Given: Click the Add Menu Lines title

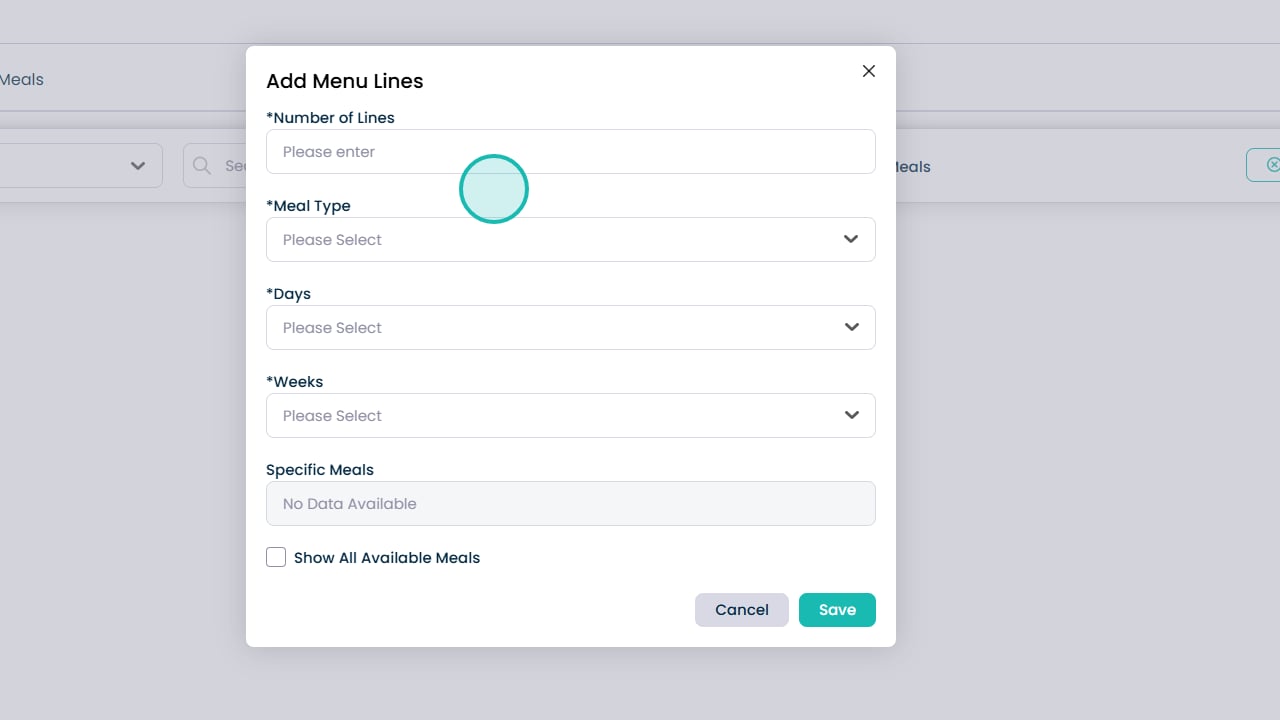Looking at the screenshot, I should (344, 81).
